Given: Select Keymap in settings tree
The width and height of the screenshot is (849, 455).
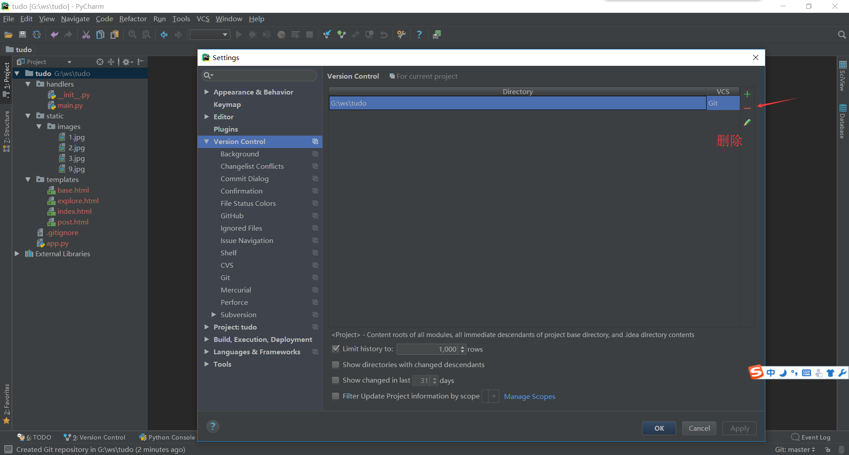Looking at the screenshot, I should (x=227, y=105).
